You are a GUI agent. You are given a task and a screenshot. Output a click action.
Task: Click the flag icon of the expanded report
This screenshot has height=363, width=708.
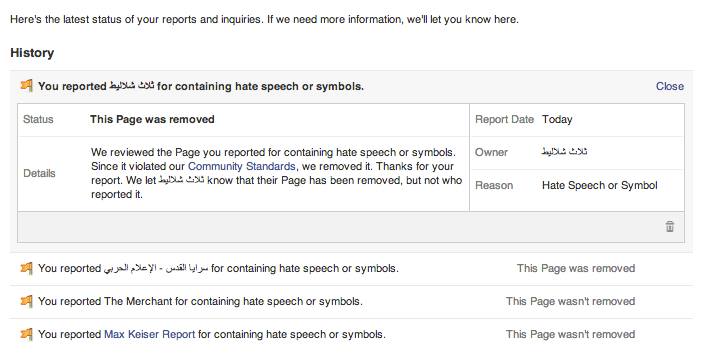27,85
